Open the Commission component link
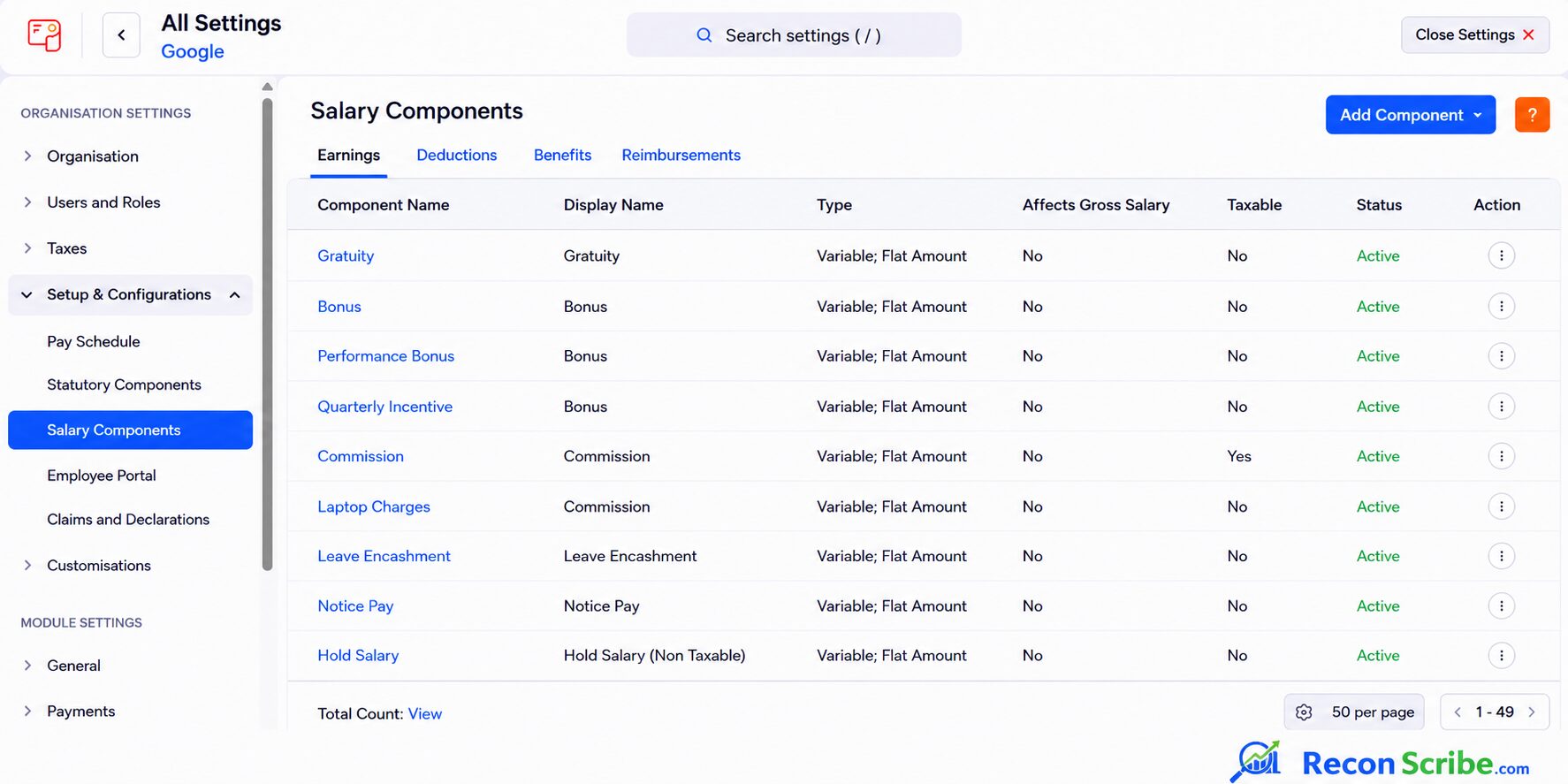 click(361, 456)
